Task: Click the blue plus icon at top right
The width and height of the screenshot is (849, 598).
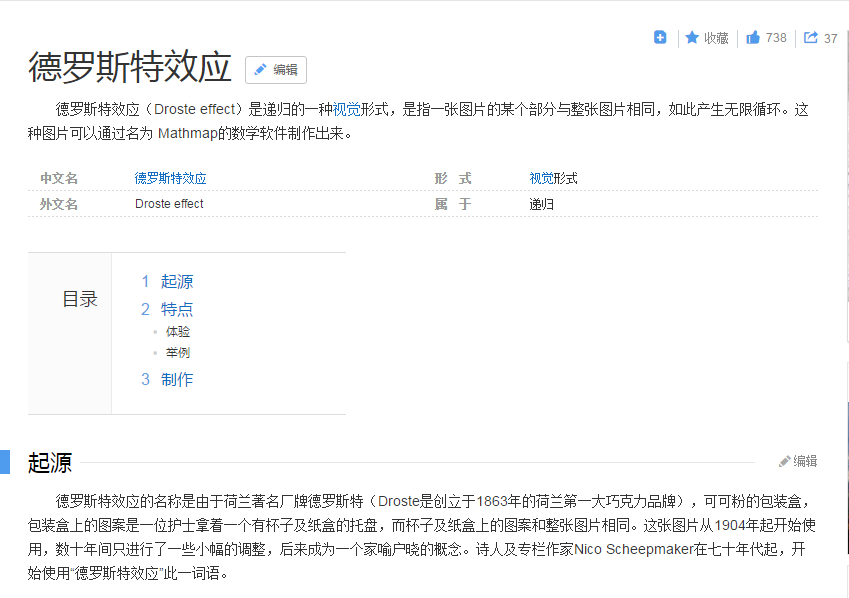Action: coord(660,37)
